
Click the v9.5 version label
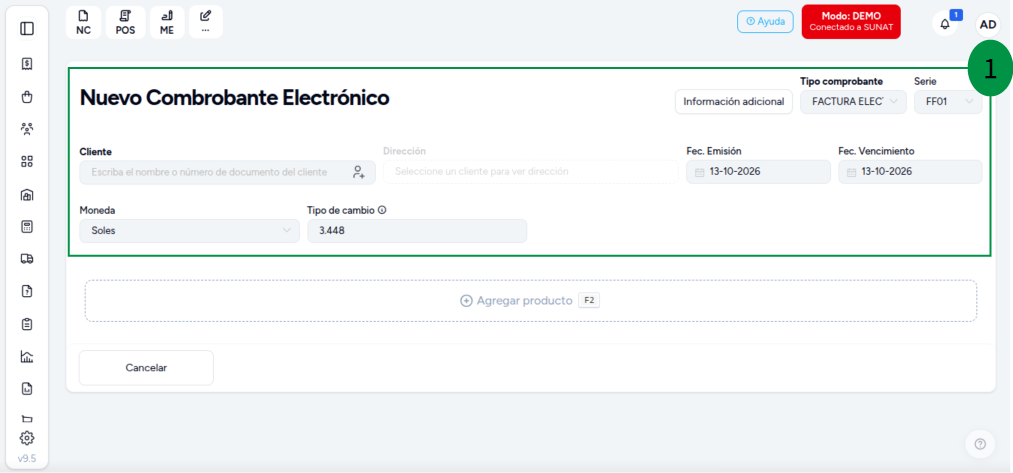tap(26, 458)
